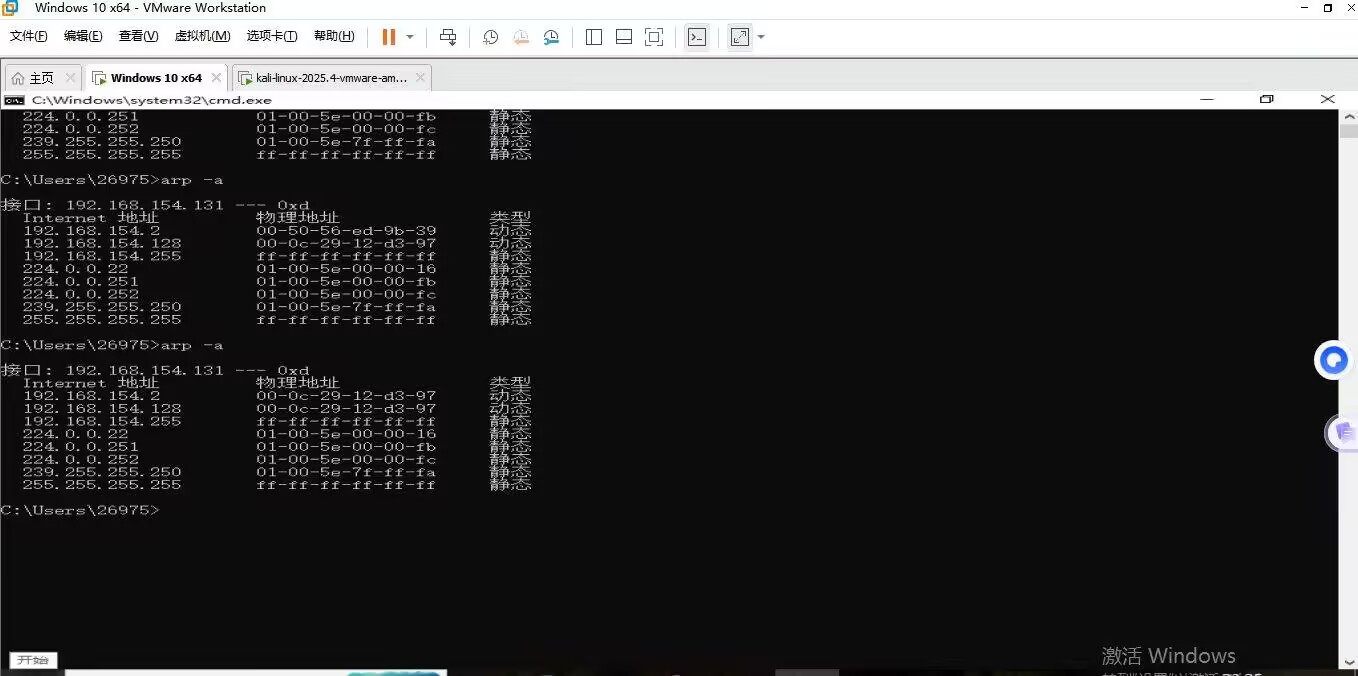Image resolution: width=1358 pixels, height=676 pixels.
Task: Click MAC 00-50-56-ed-9b-39 in first ARP table
Action: (x=346, y=230)
